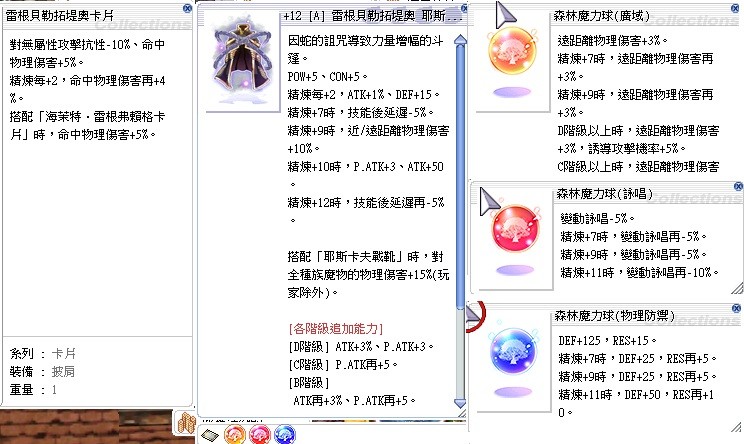
Task: Close the 森林魔力球(物理防禦) window
Action: coord(736,308)
